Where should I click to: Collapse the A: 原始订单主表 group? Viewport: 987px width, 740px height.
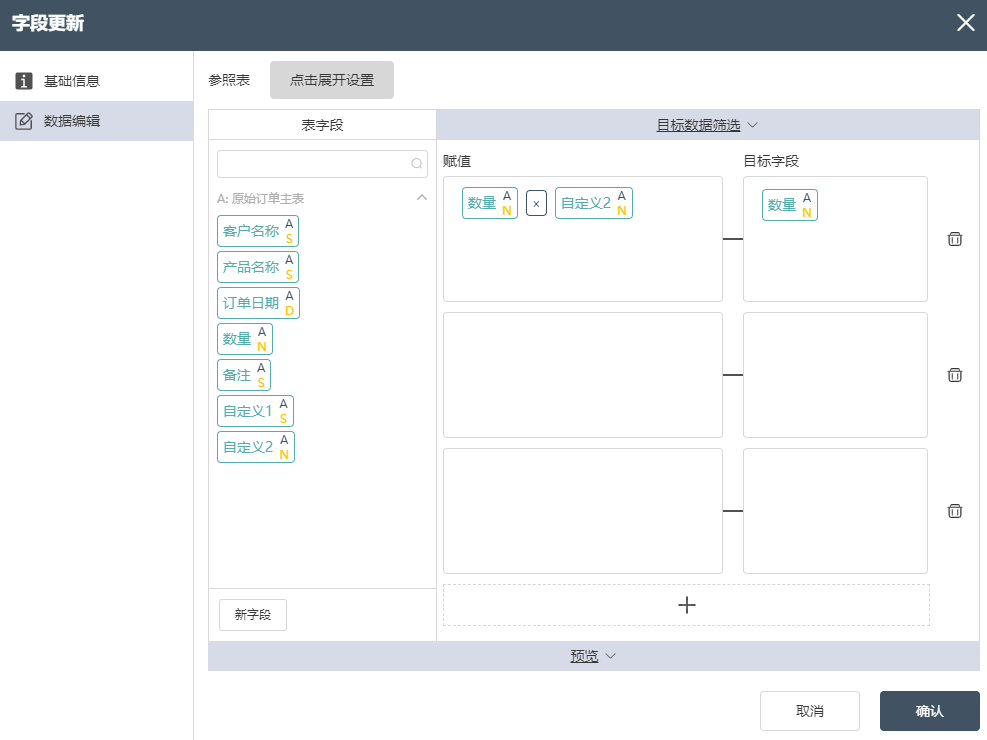tap(422, 198)
